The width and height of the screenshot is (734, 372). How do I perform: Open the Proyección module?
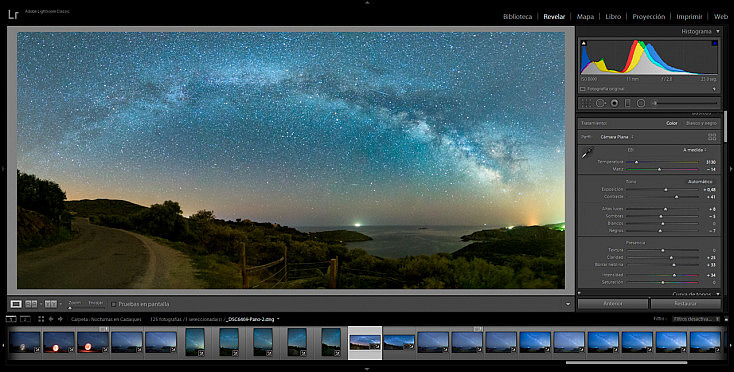[x=649, y=16]
